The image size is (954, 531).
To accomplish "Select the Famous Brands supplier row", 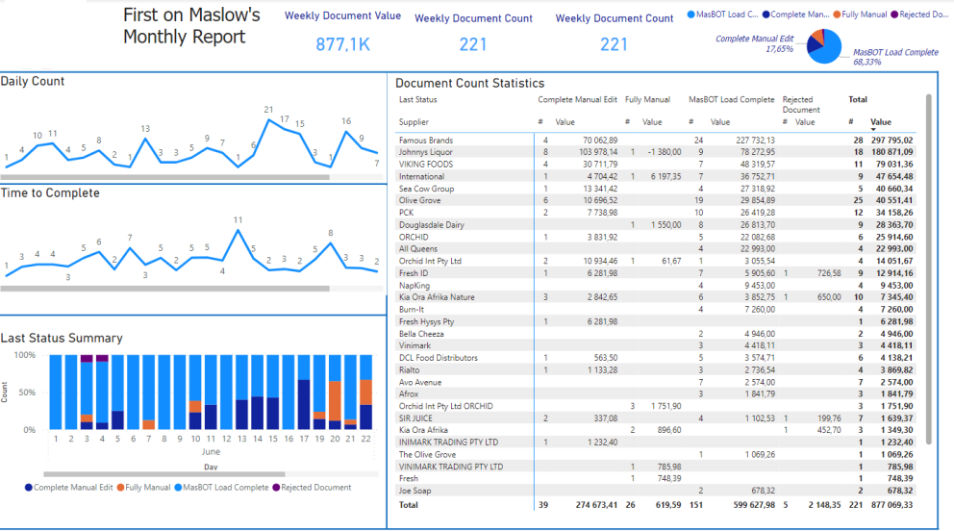I will pyautogui.click(x=426, y=141).
